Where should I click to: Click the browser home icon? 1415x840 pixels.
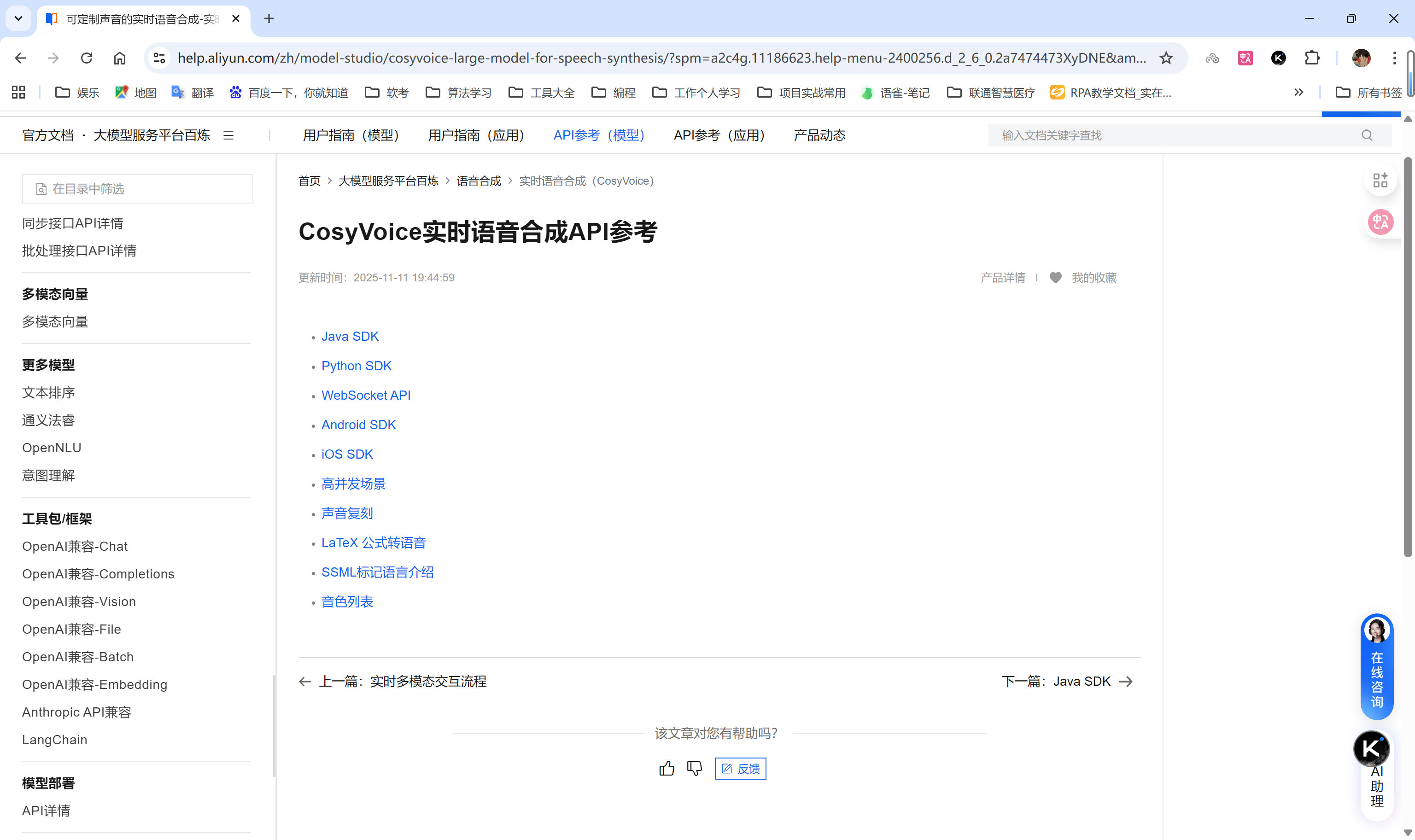pos(119,58)
